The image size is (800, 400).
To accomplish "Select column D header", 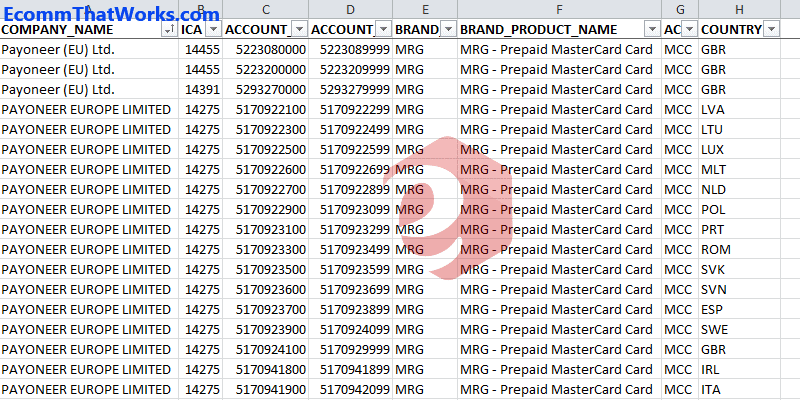I will (x=351, y=9).
